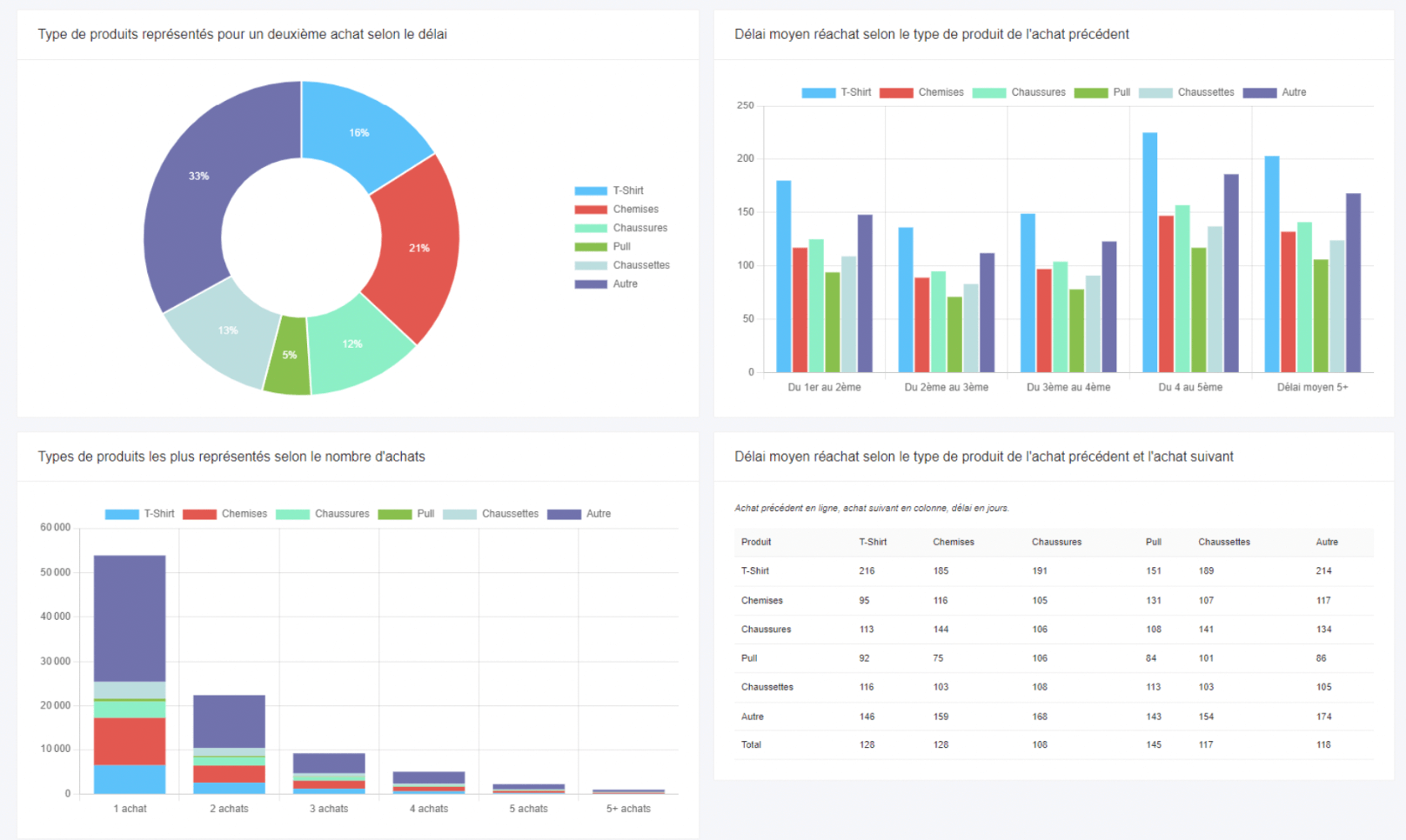Toggle T-Shirt legend in donut chart
This screenshot has width=1406, height=840.
click(609, 190)
